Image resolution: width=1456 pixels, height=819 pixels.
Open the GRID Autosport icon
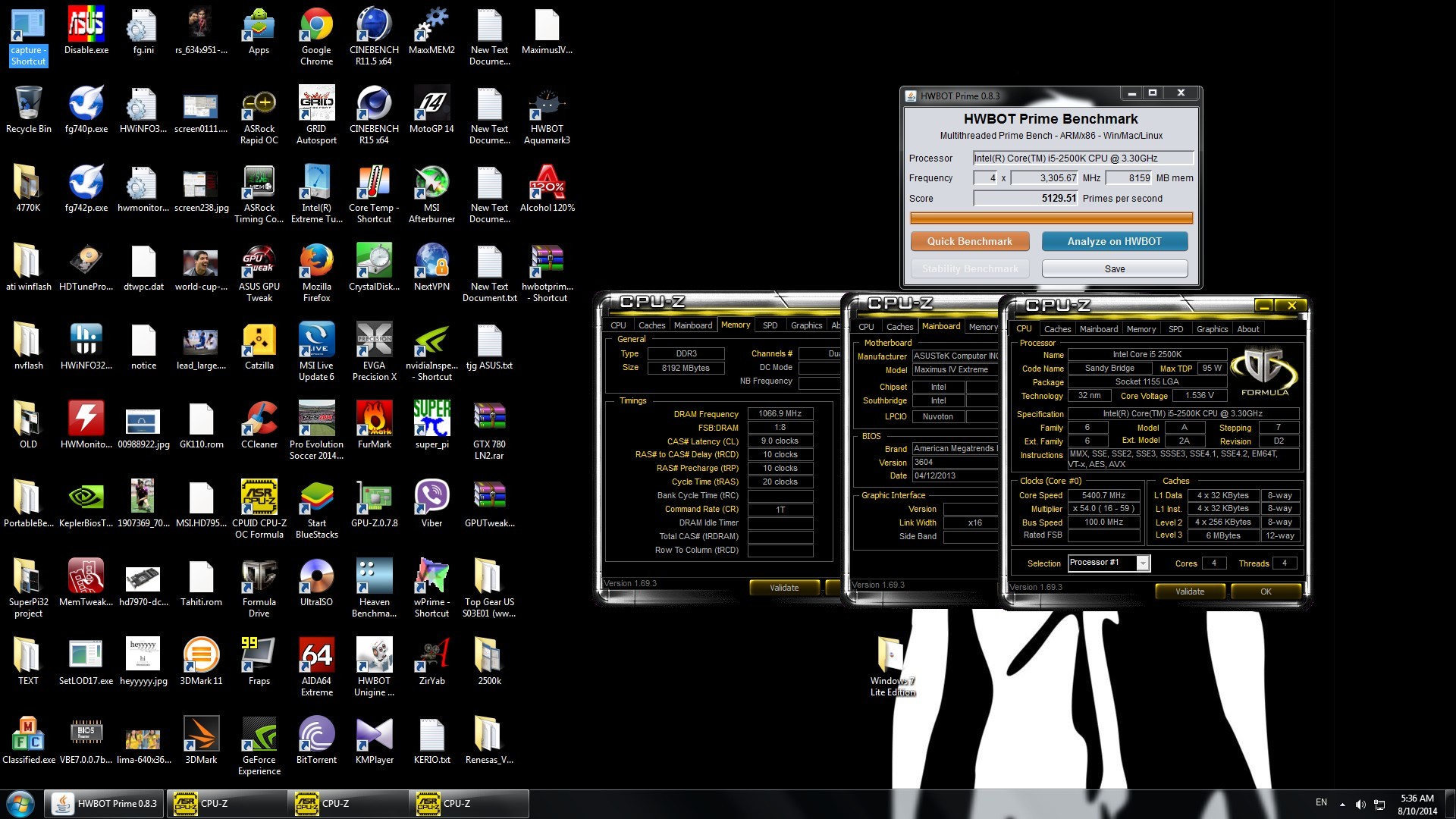tap(316, 115)
